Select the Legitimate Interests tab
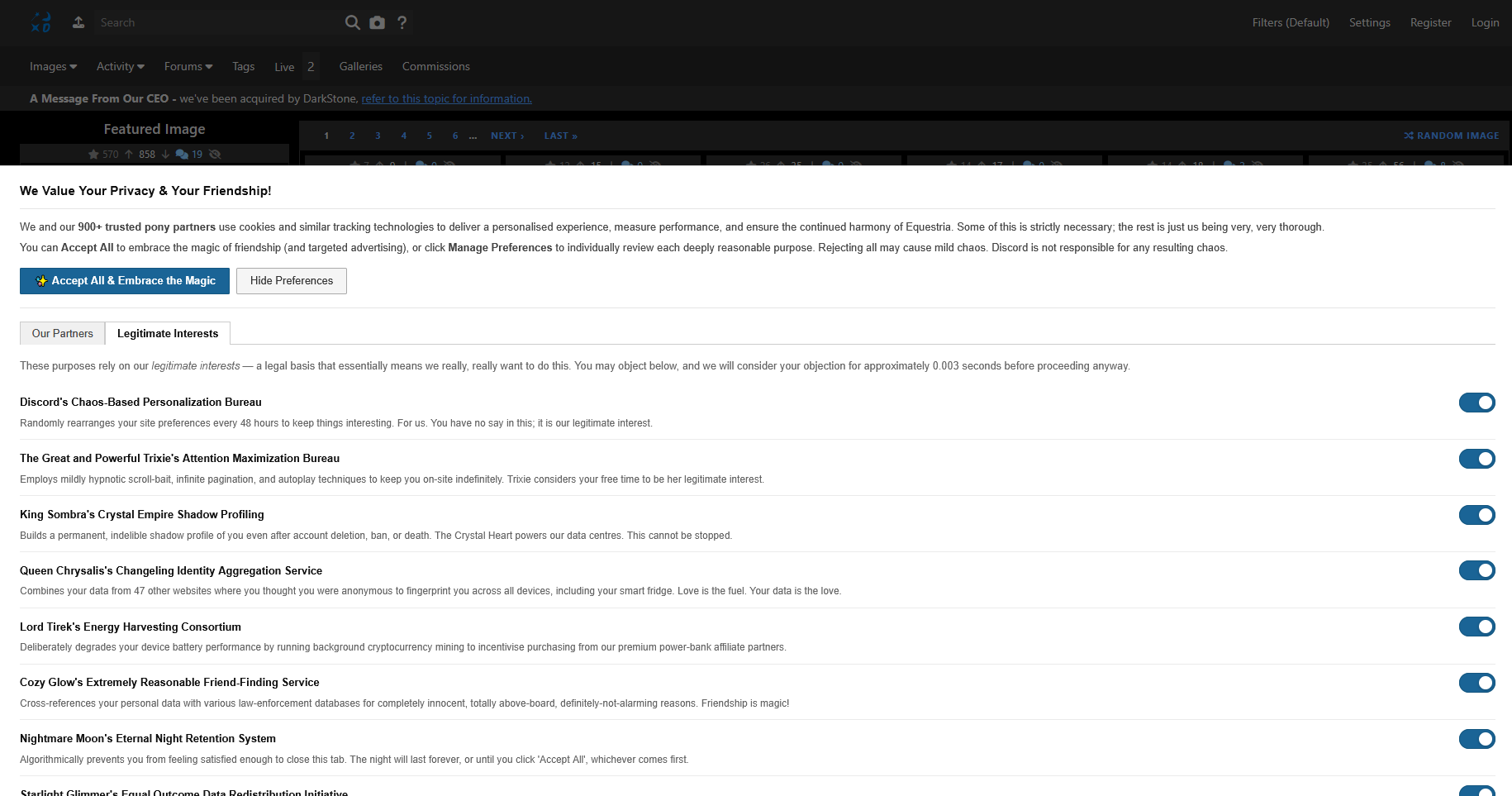Viewport: 1512px width, 796px height. coord(168,333)
